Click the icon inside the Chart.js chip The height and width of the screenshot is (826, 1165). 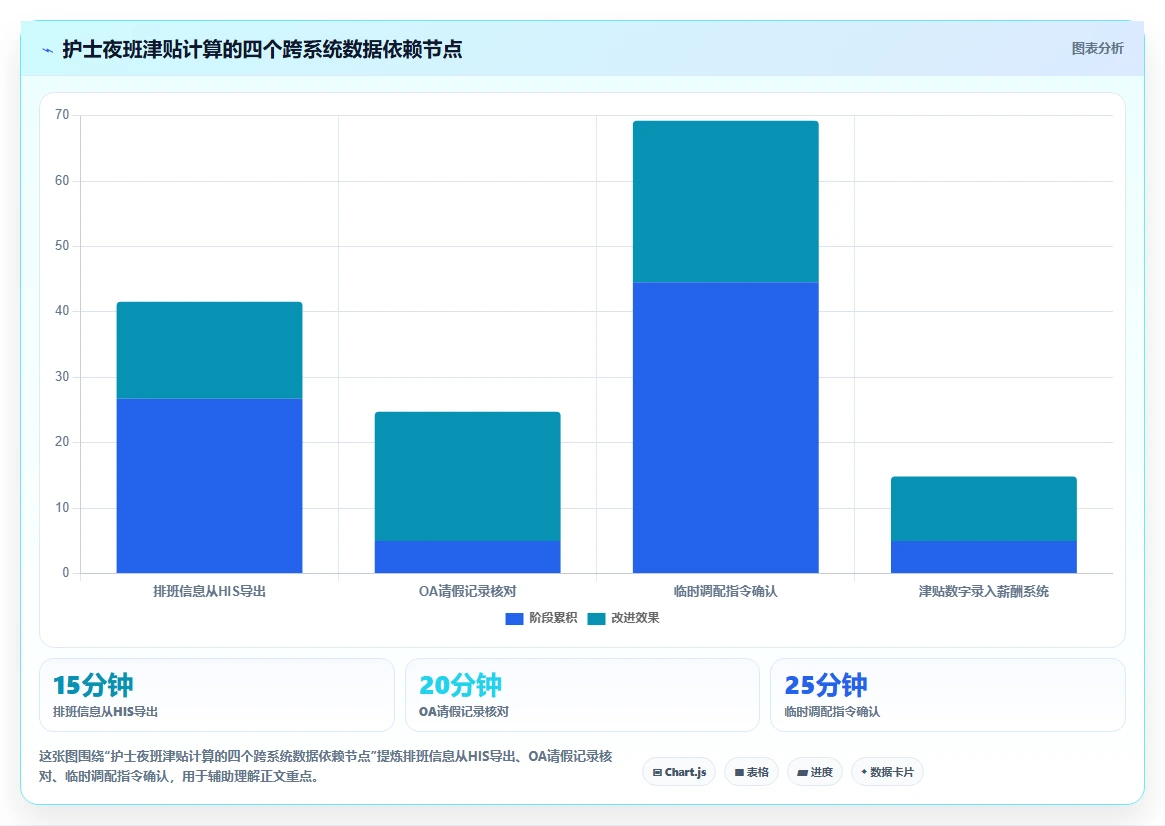pos(657,773)
